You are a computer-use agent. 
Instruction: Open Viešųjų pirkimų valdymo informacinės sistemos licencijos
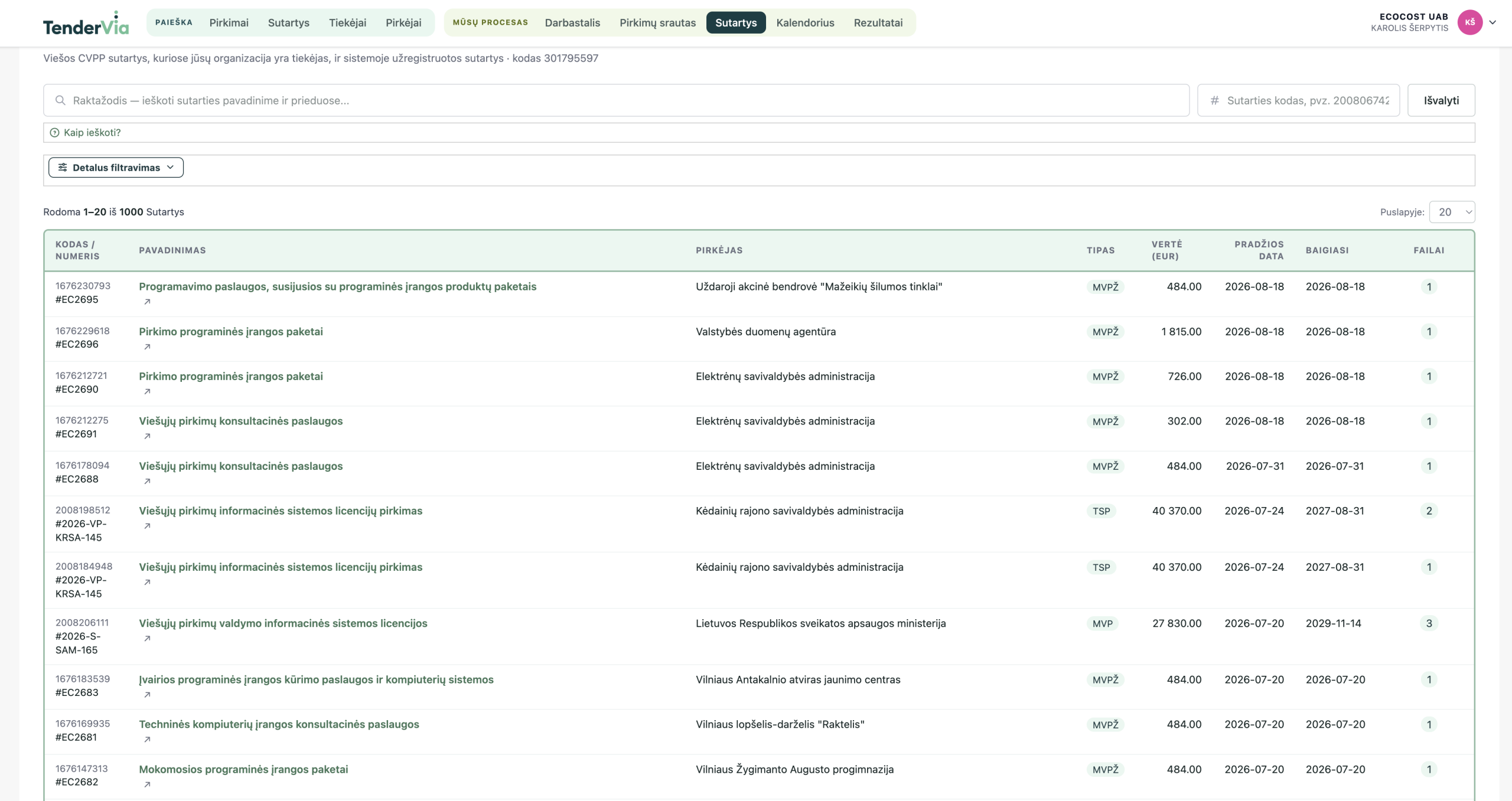pyautogui.click(x=283, y=623)
